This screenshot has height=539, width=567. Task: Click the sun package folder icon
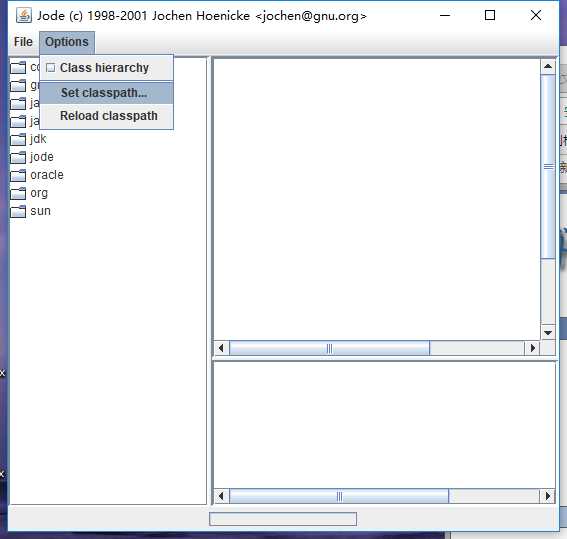(18, 211)
